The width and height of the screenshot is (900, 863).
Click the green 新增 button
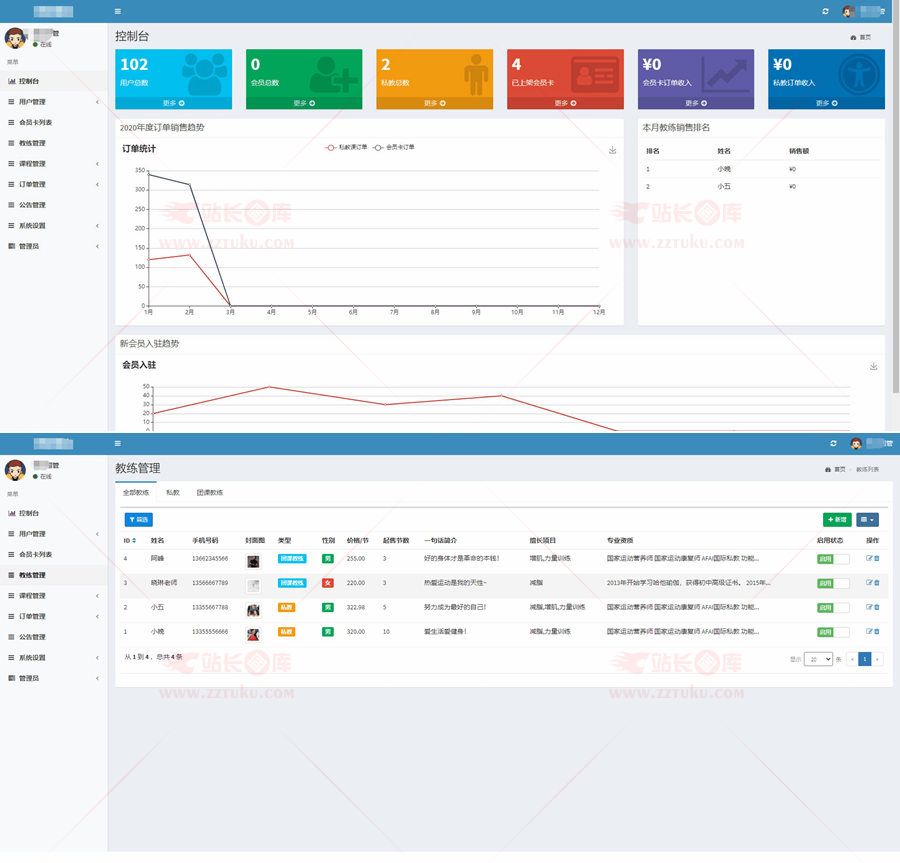click(x=837, y=520)
